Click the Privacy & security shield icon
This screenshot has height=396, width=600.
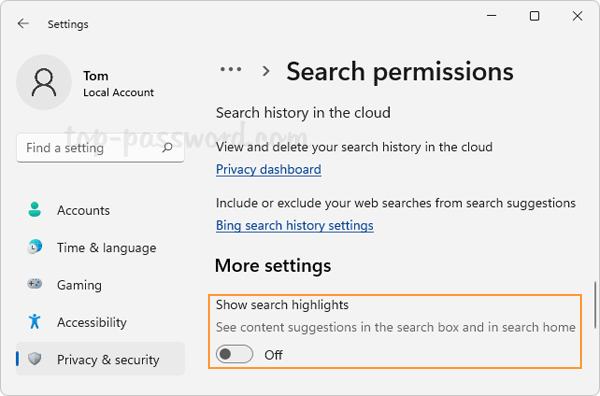35,359
